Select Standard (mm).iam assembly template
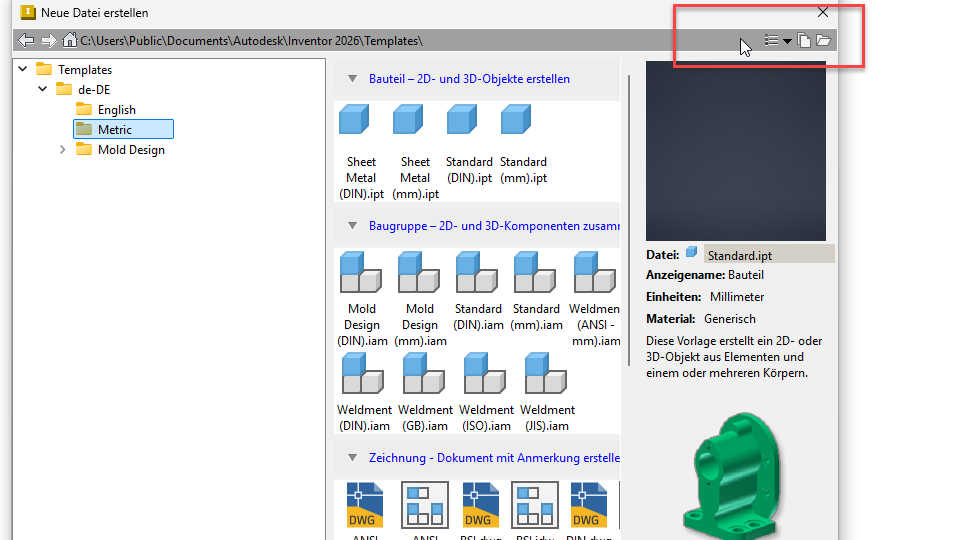This screenshot has width=960, height=540. [x=536, y=291]
